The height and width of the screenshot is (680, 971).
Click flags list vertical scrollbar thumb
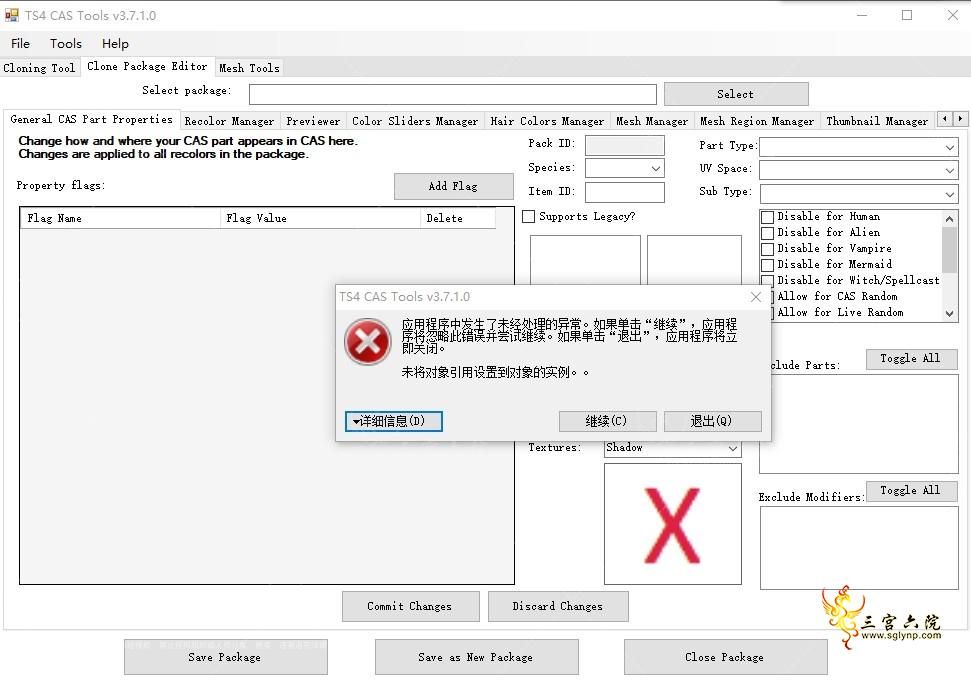point(949,250)
